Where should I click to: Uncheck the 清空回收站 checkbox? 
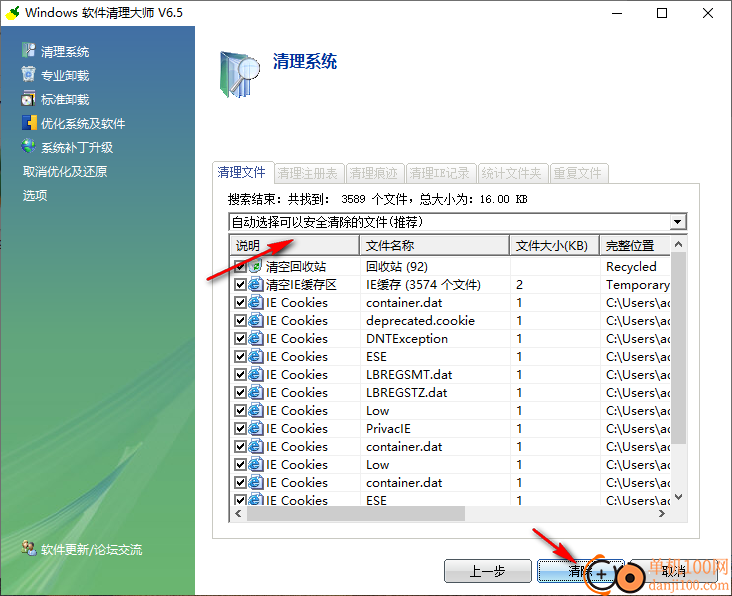point(240,266)
